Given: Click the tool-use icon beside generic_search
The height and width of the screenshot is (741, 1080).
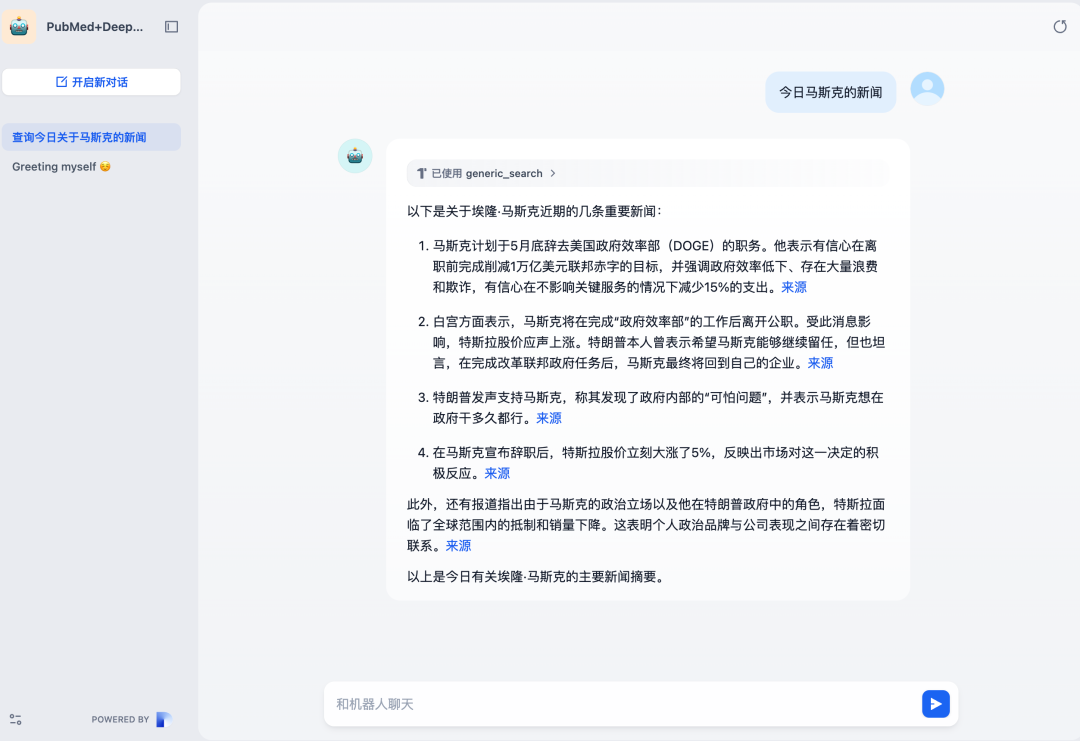Looking at the screenshot, I should click(x=421, y=172).
